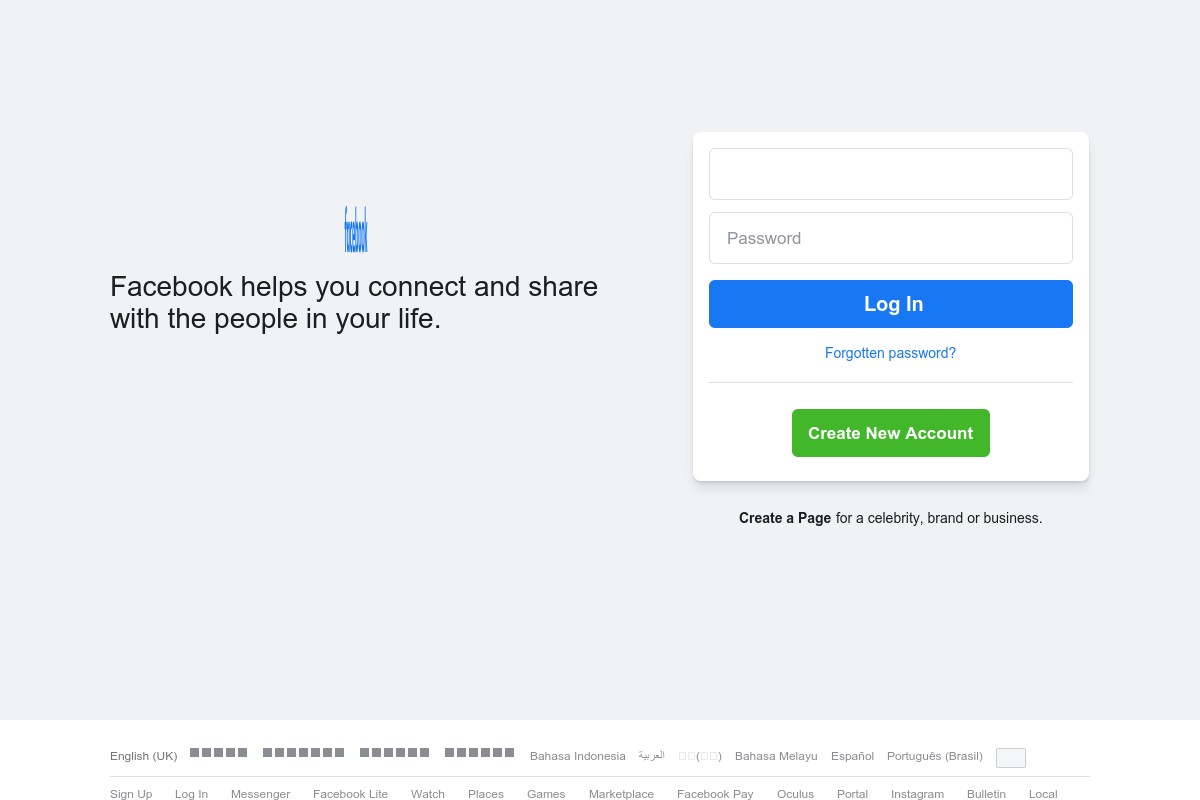1200x800 pixels.
Task: Open the Watch footer link
Action: point(428,794)
